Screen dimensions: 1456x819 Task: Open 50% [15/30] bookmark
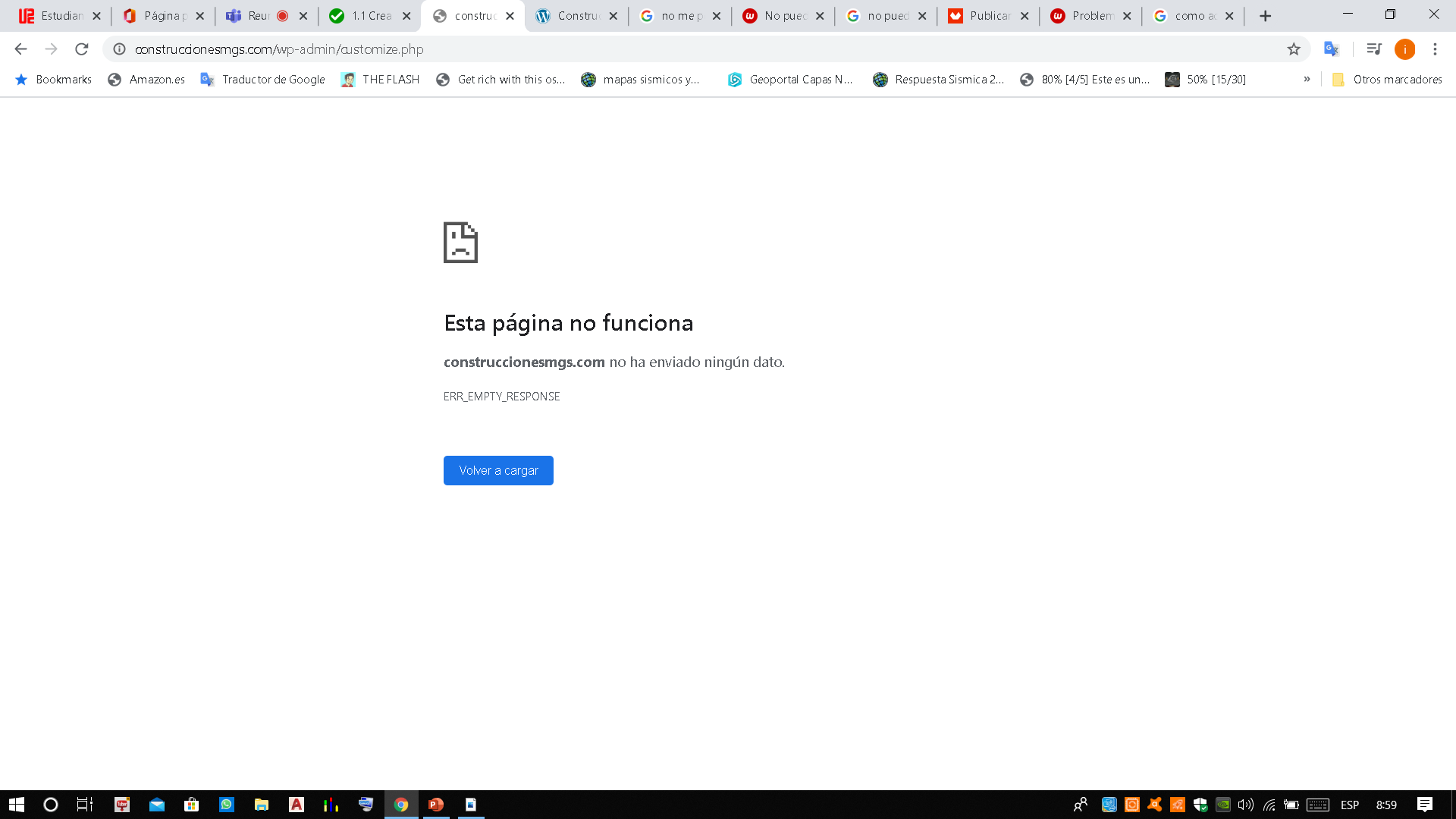tap(1206, 80)
